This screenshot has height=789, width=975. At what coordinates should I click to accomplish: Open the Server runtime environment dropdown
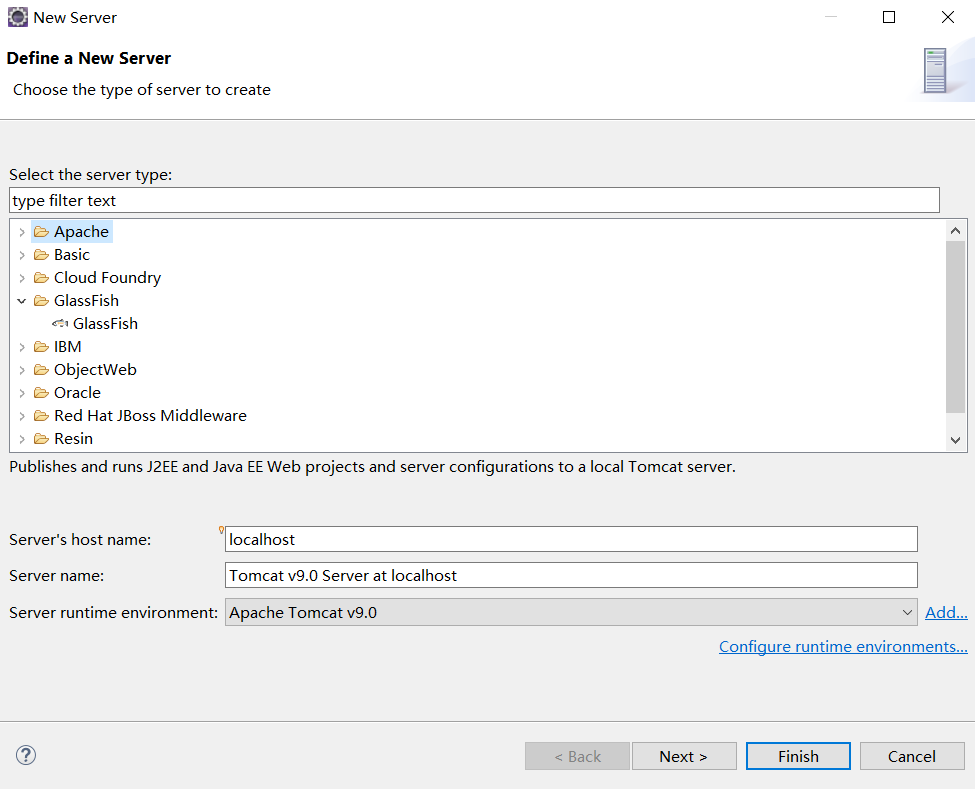571,612
